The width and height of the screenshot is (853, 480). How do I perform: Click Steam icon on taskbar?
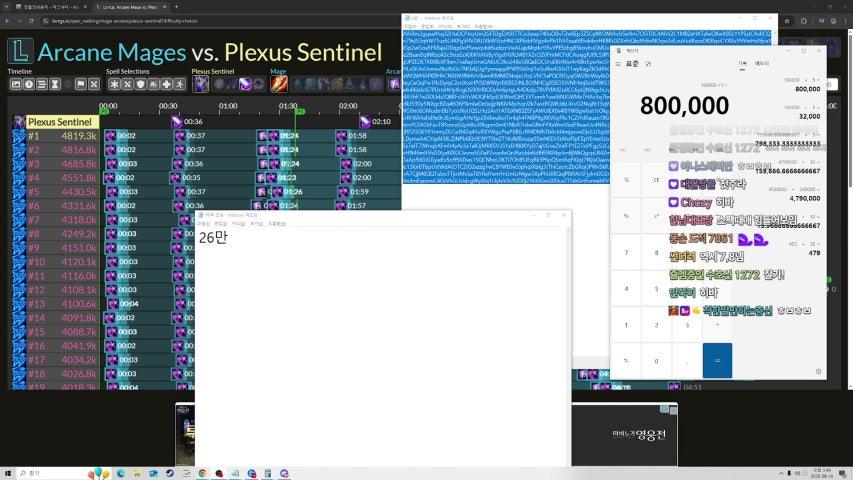pyautogui.click(x=170, y=473)
